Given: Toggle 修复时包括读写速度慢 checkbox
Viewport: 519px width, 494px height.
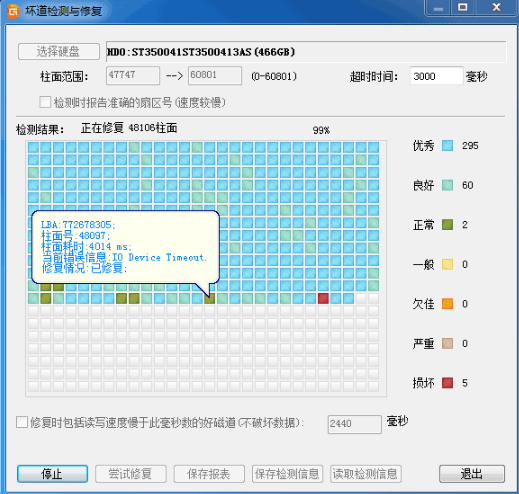Looking at the screenshot, I should 22,422.
